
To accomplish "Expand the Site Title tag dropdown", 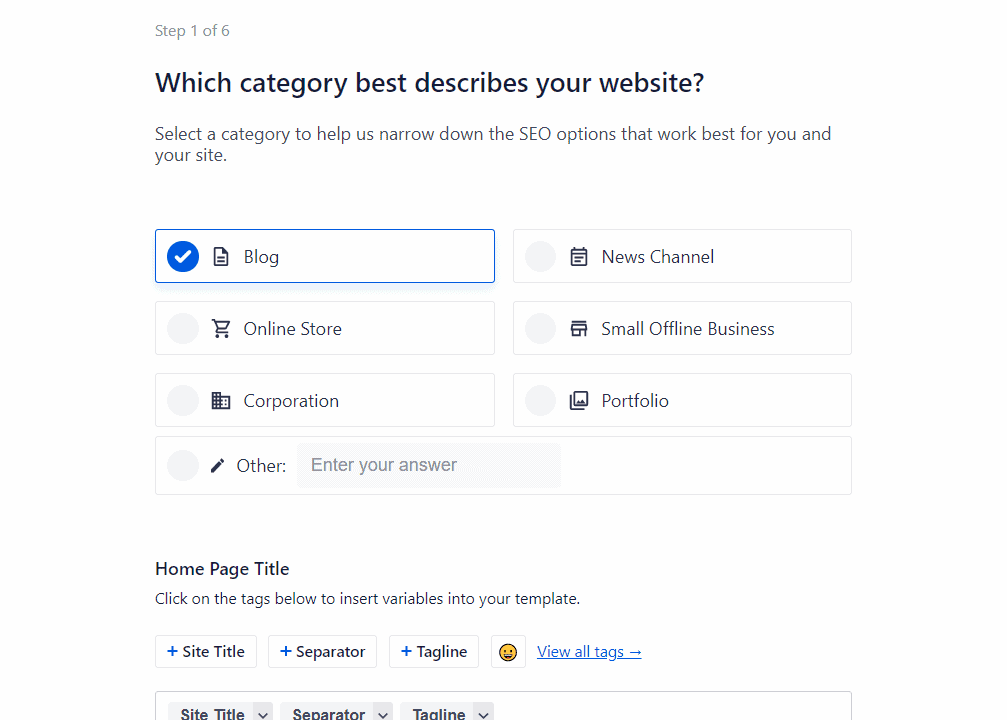I will pos(264,712).
